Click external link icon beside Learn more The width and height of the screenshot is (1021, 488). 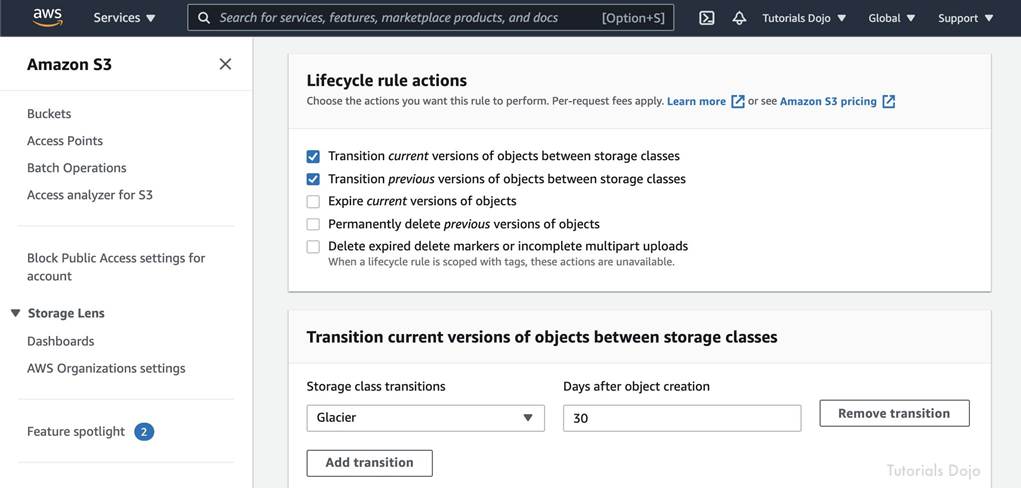pyautogui.click(x=738, y=101)
